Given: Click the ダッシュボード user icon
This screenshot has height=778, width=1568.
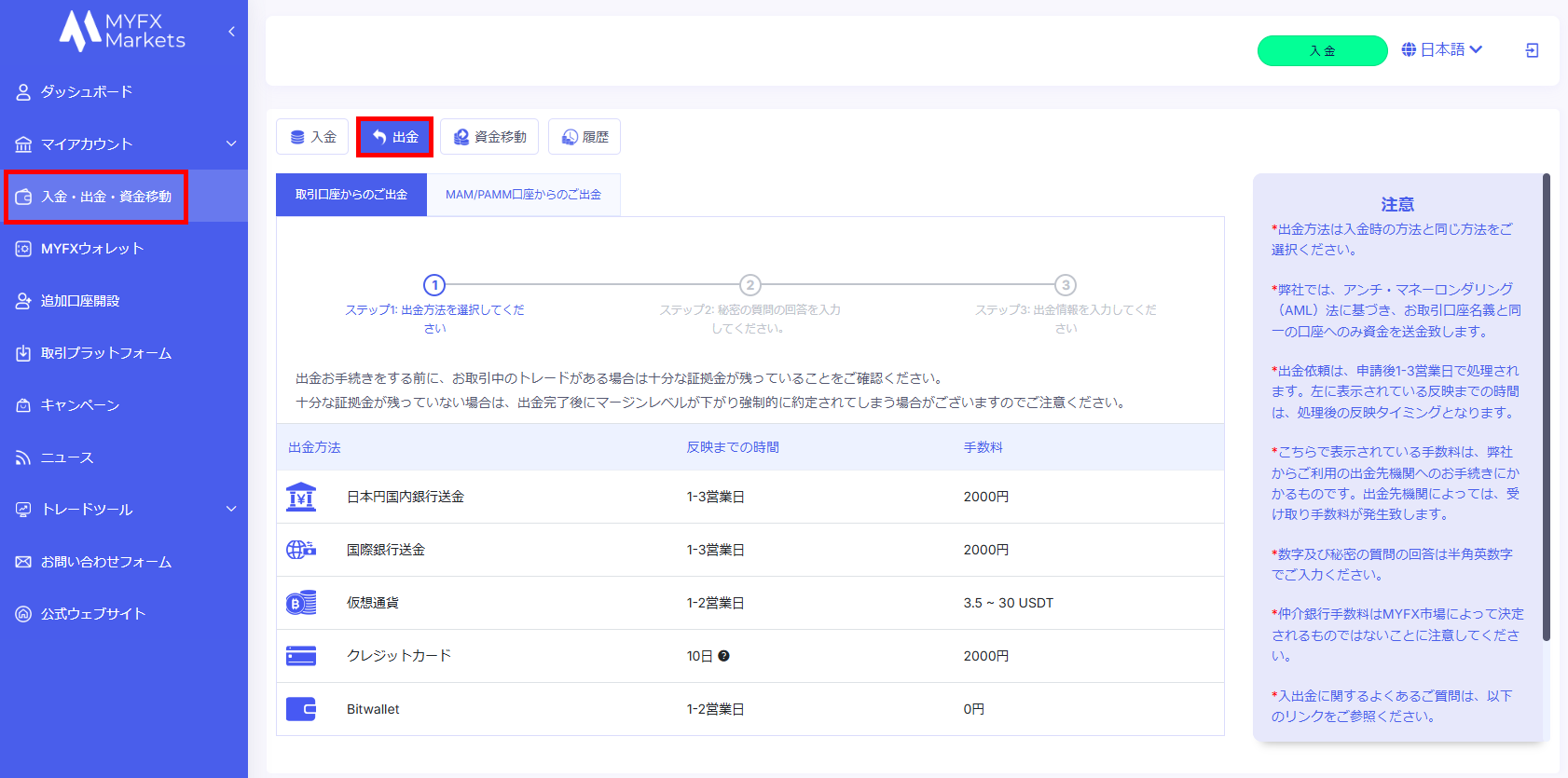Looking at the screenshot, I should click(23, 92).
